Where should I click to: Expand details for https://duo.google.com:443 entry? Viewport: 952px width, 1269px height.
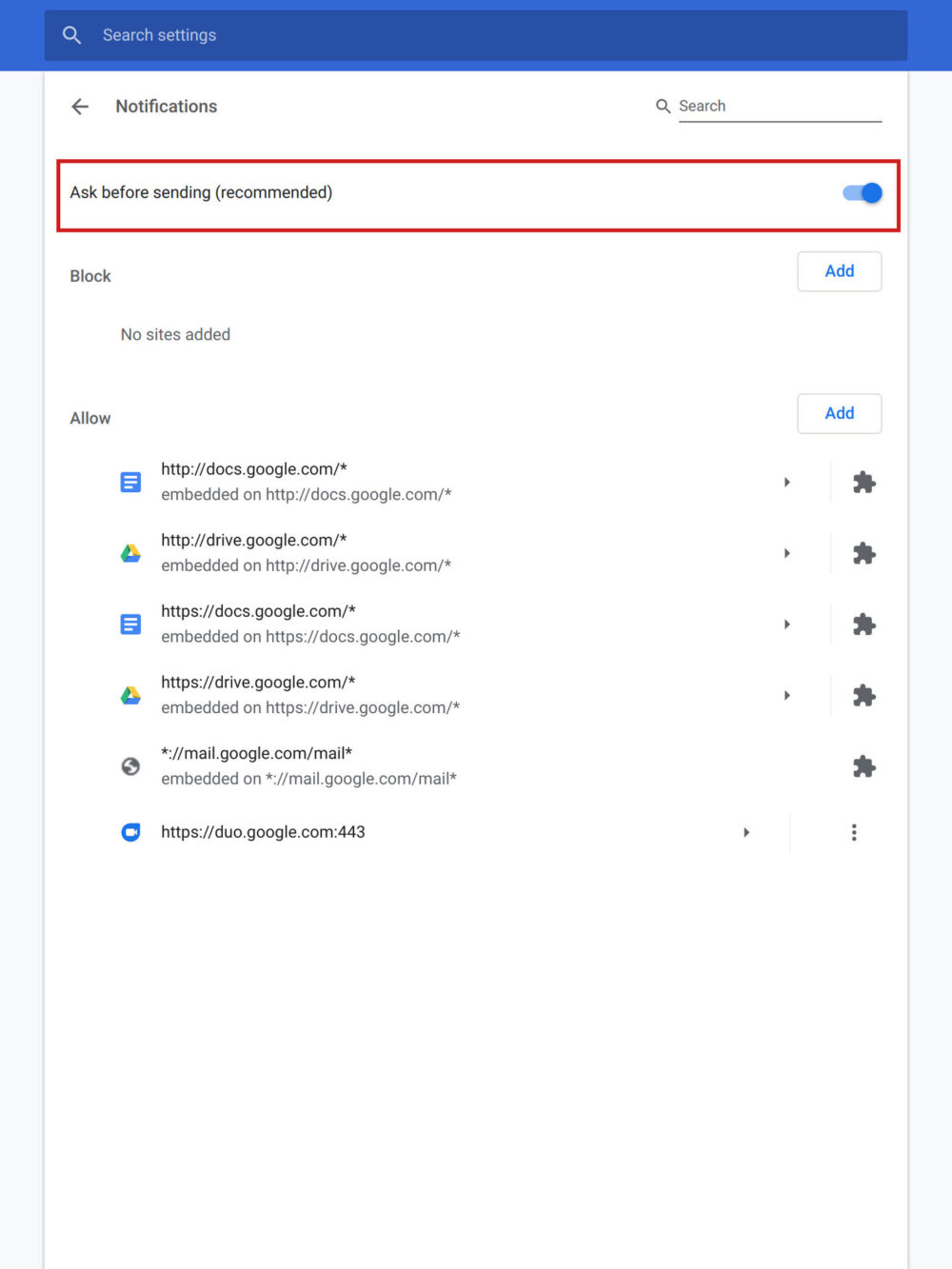(x=746, y=831)
